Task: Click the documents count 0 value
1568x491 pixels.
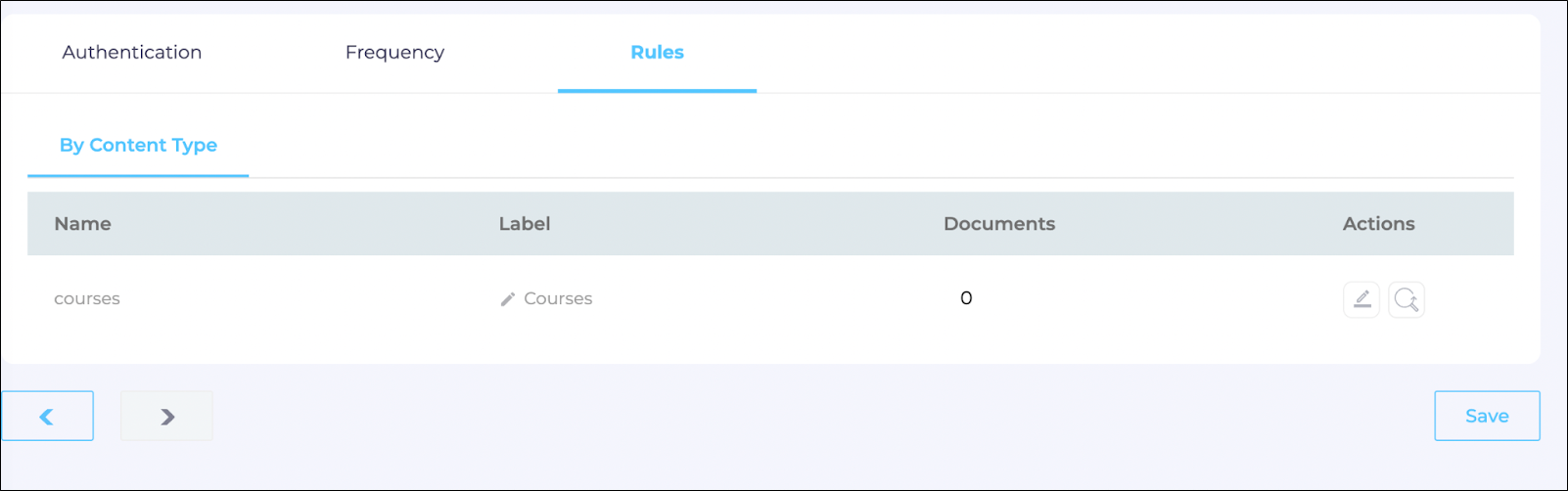Action: 966,298
